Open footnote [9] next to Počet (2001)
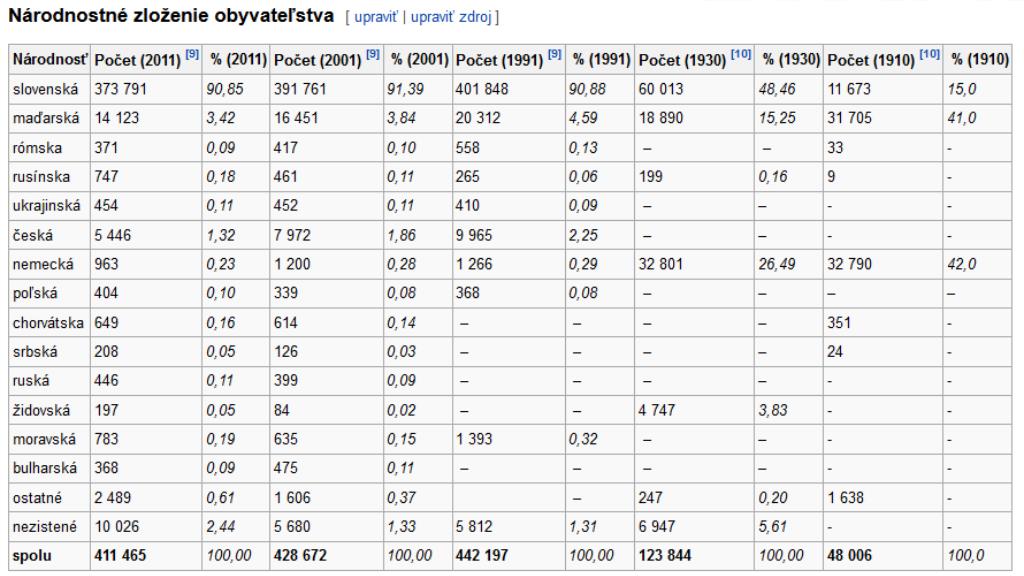Image resolution: width=1024 pixels, height=576 pixels. [372, 54]
